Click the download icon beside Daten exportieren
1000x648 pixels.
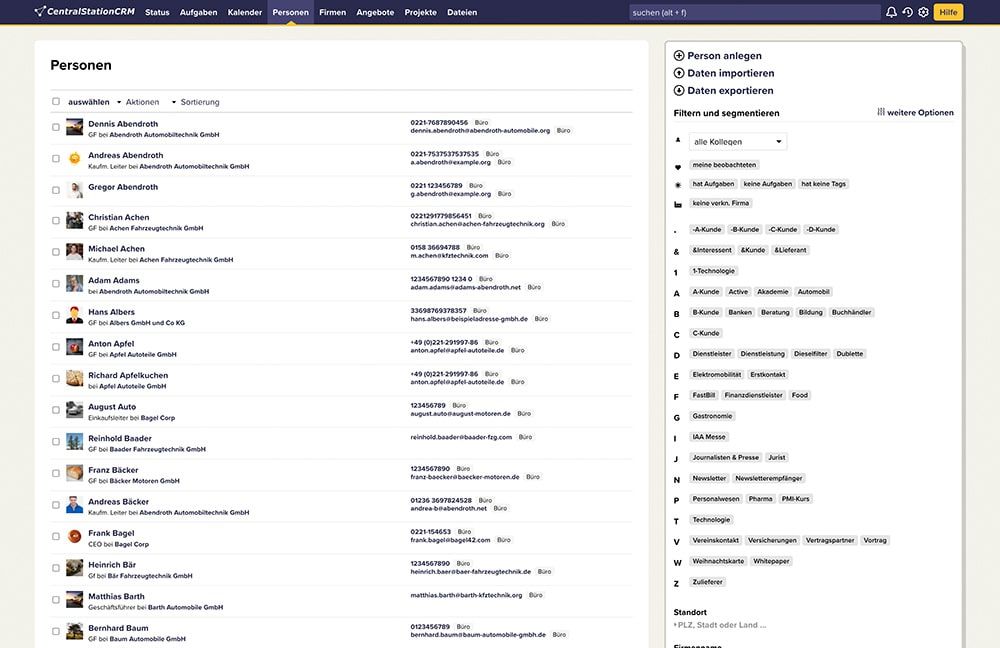point(679,90)
